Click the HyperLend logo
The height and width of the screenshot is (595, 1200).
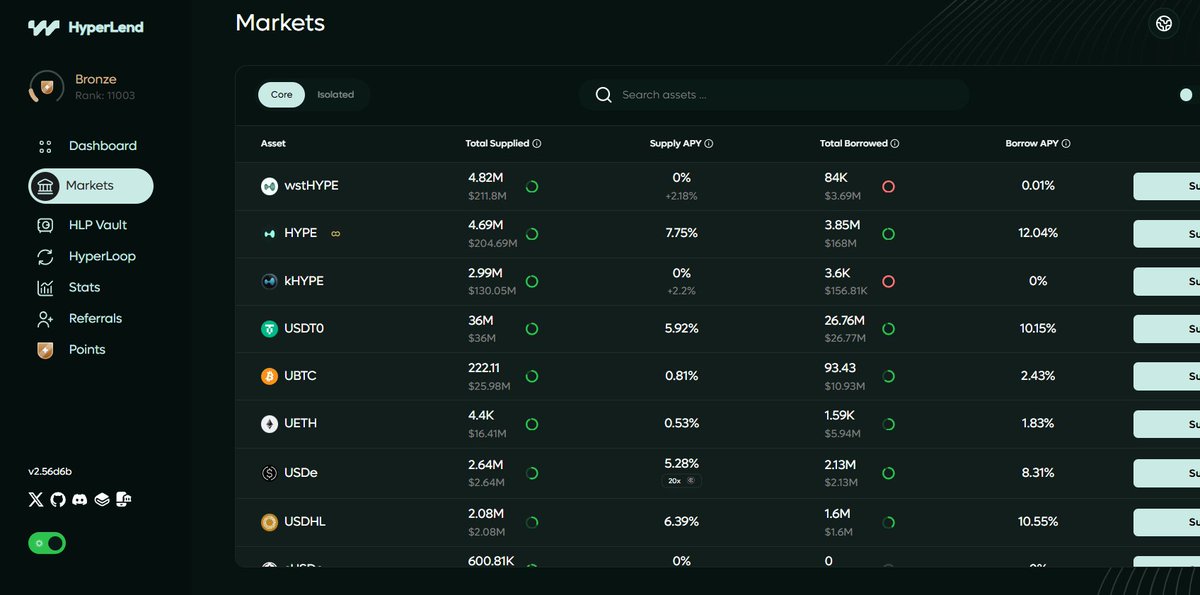(86, 27)
